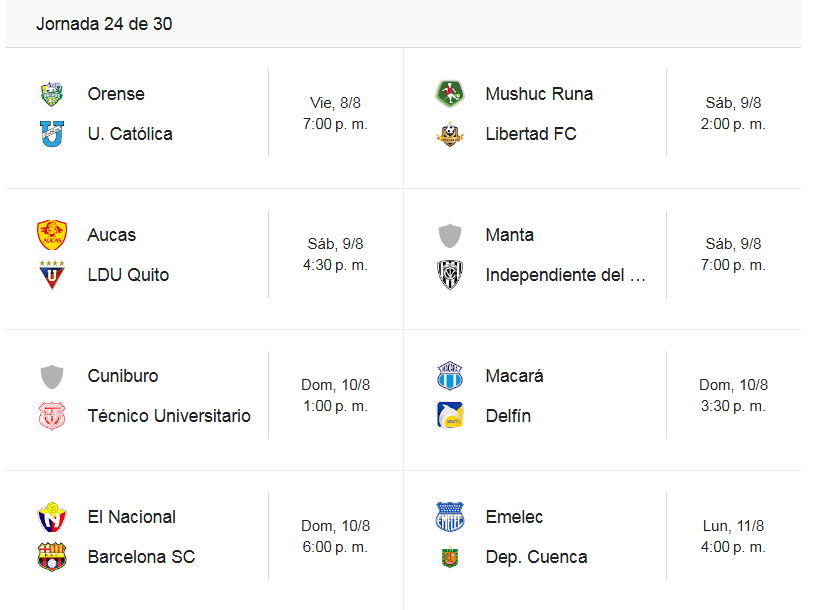
Task: Click the Libertad FC crest
Action: (x=450, y=134)
